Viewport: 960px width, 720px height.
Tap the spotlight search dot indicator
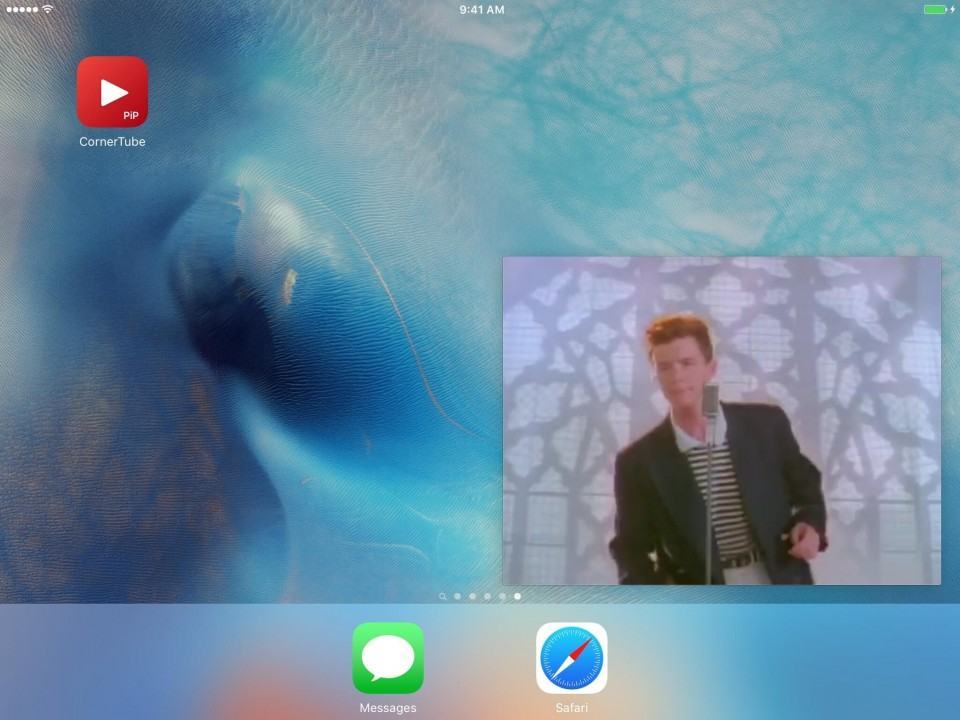443,597
